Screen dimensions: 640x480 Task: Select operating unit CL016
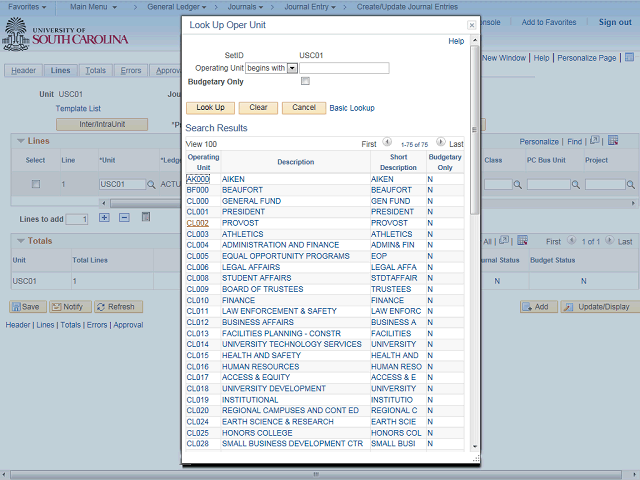[x=198, y=367]
